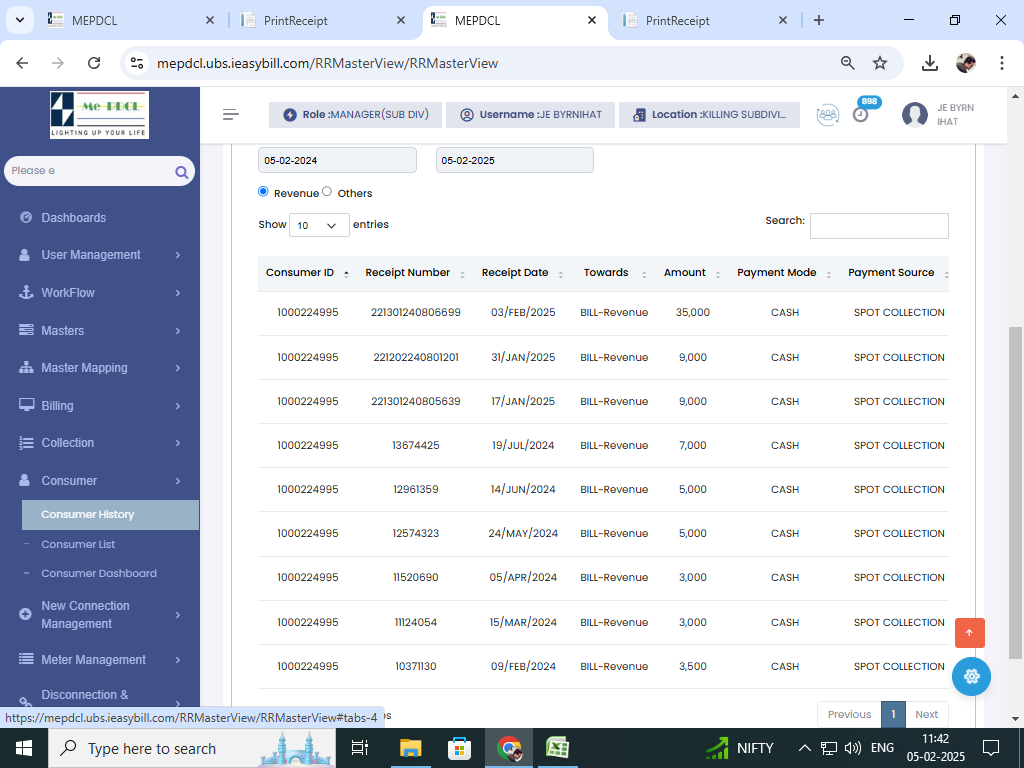Open the Chrome three-dot menu
The image size is (1024, 768).
tap(1001, 63)
